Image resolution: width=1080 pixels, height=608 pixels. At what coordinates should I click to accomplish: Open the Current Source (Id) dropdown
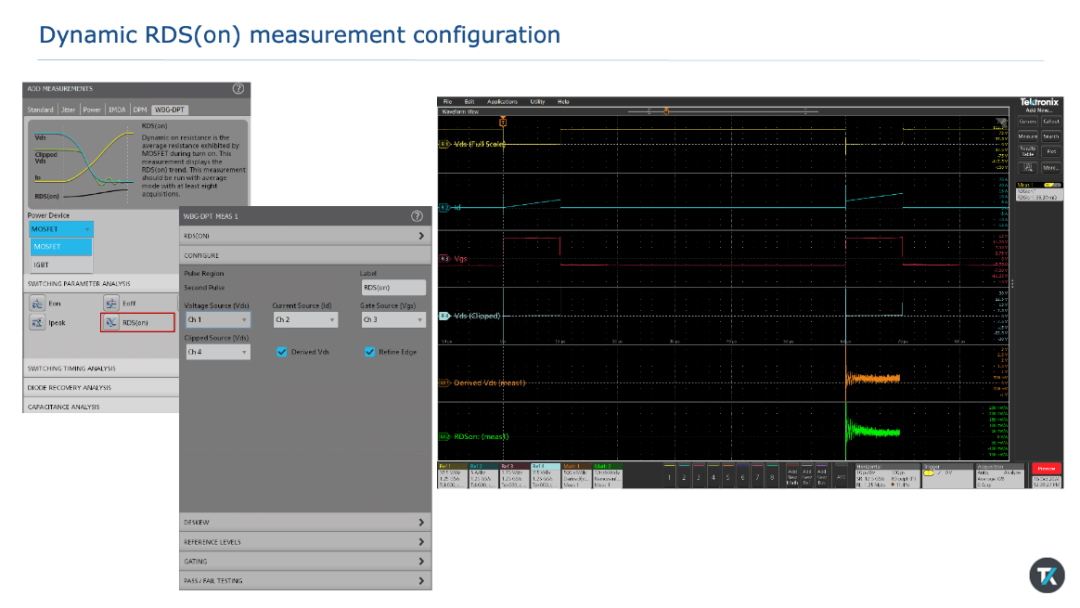[x=305, y=320]
